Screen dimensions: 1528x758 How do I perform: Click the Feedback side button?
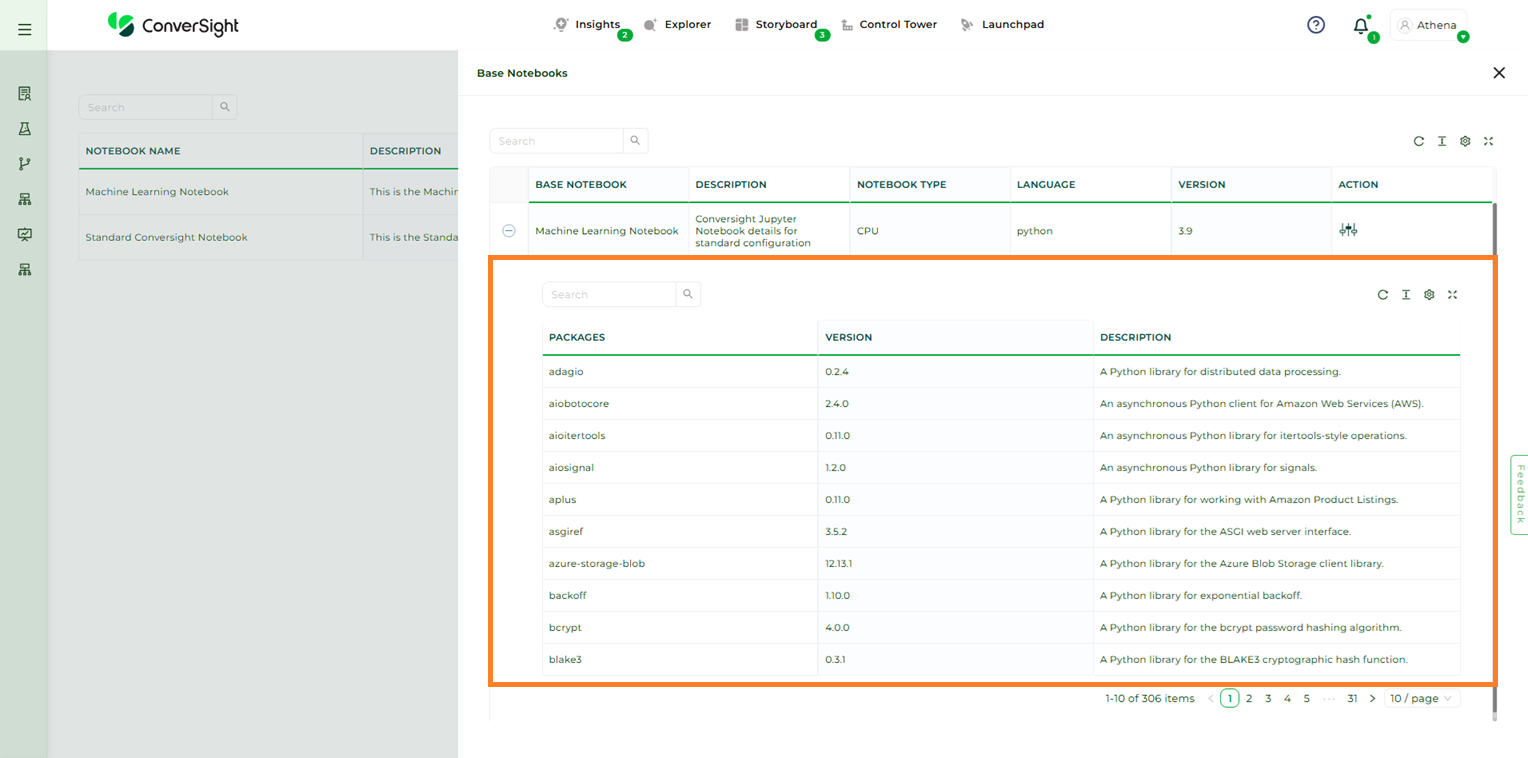pyautogui.click(x=1519, y=494)
